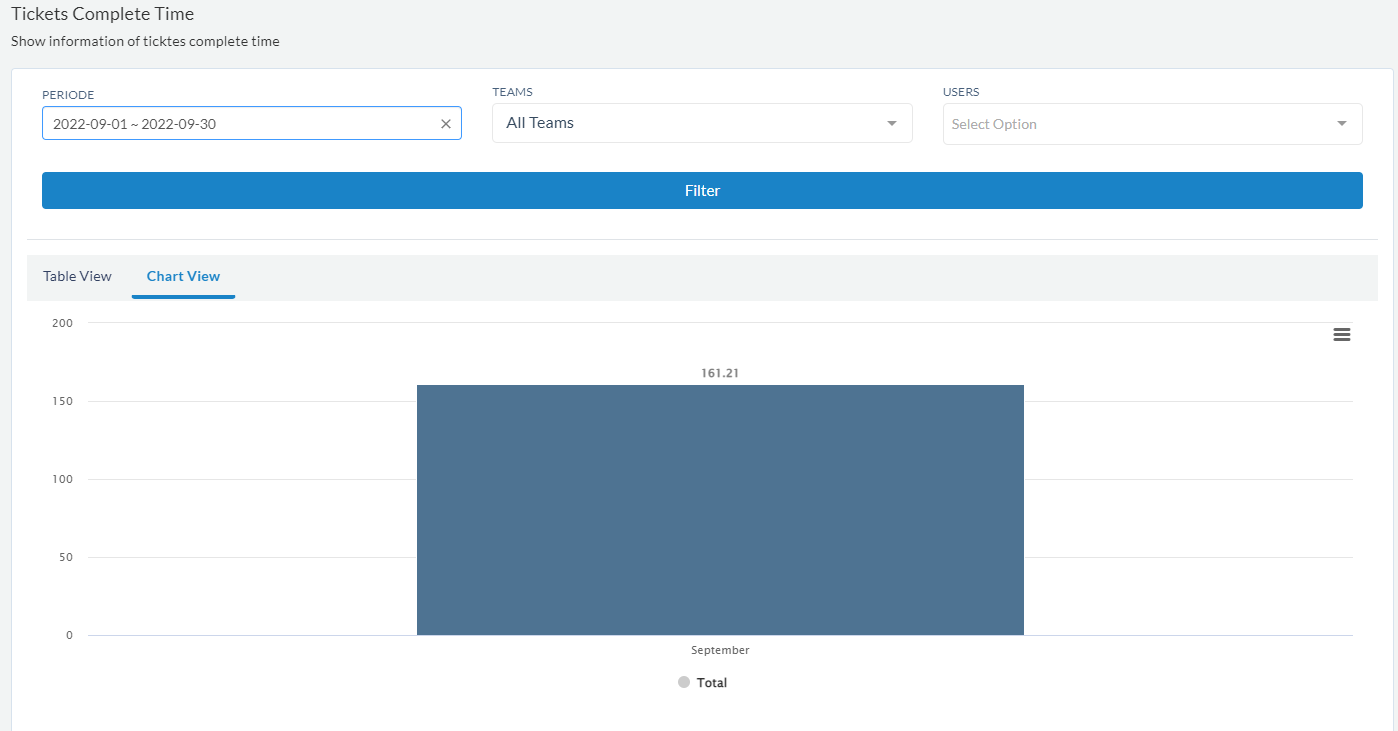Click the Total legend text
The height and width of the screenshot is (731, 1398).
pos(712,683)
